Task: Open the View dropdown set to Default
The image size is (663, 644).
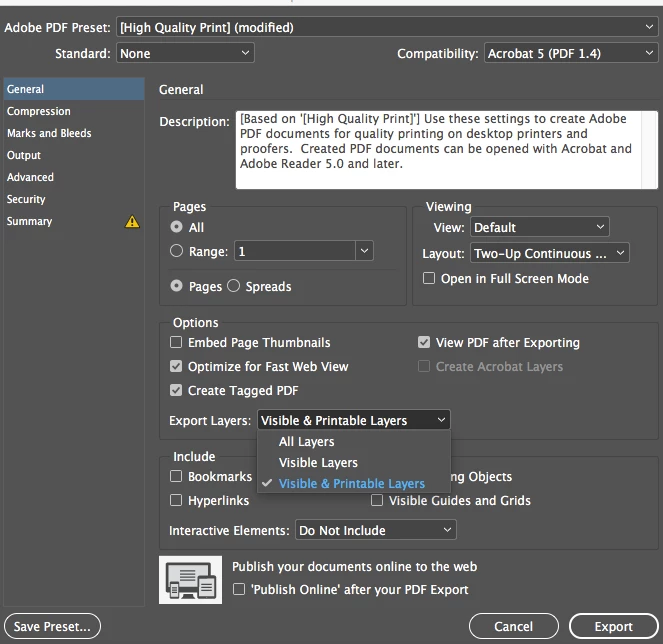Action: pyautogui.click(x=540, y=227)
